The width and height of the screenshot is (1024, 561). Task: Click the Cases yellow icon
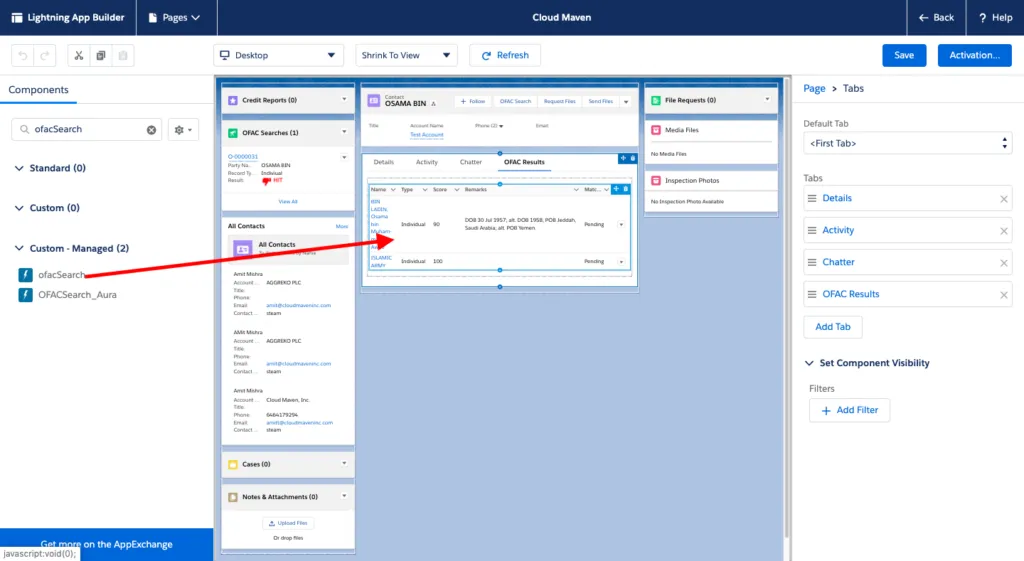[x=232, y=464]
